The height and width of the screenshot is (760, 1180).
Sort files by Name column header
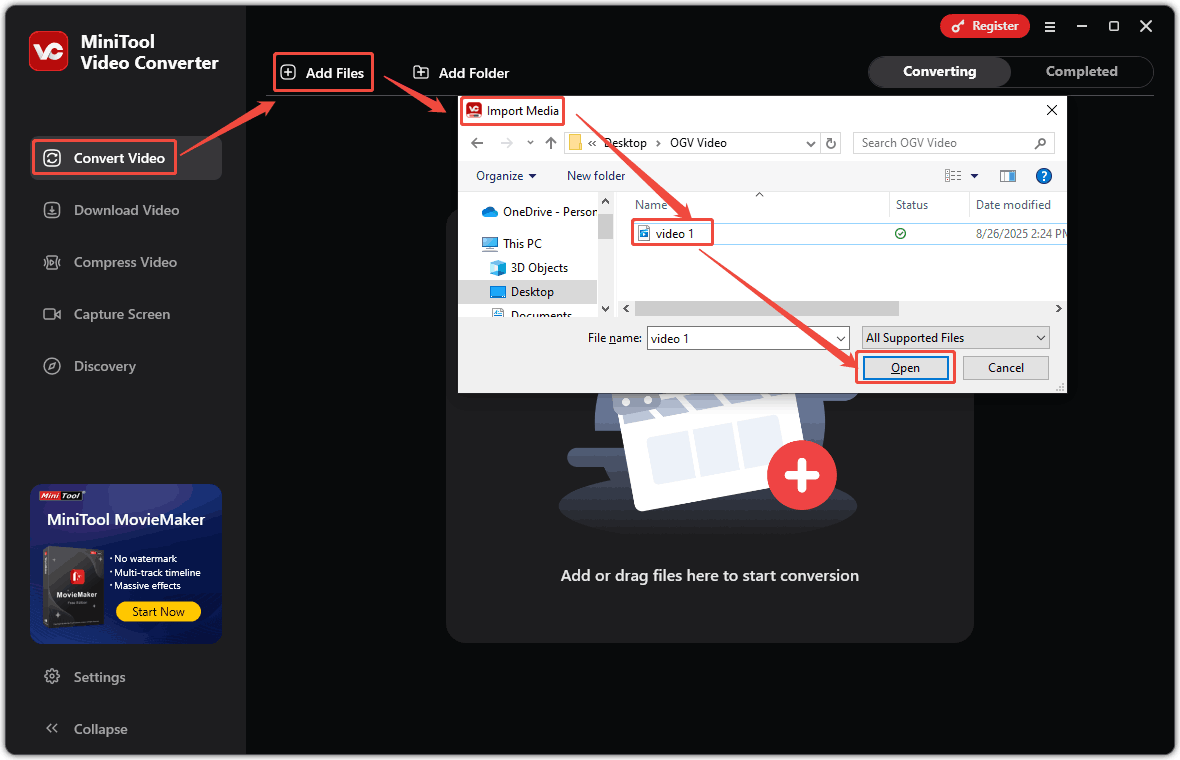point(652,205)
